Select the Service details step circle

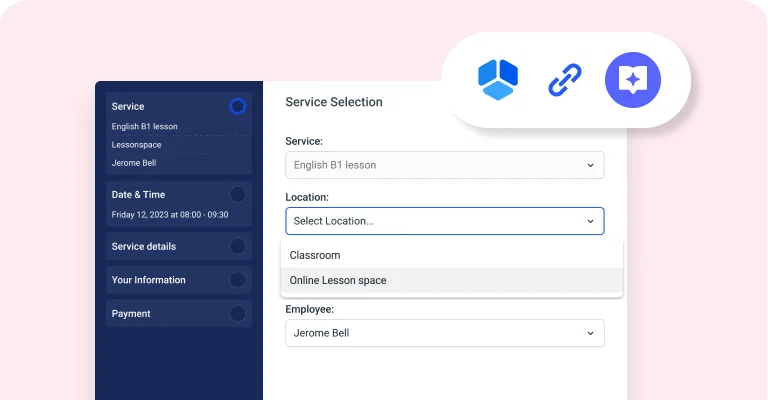coord(238,246)
